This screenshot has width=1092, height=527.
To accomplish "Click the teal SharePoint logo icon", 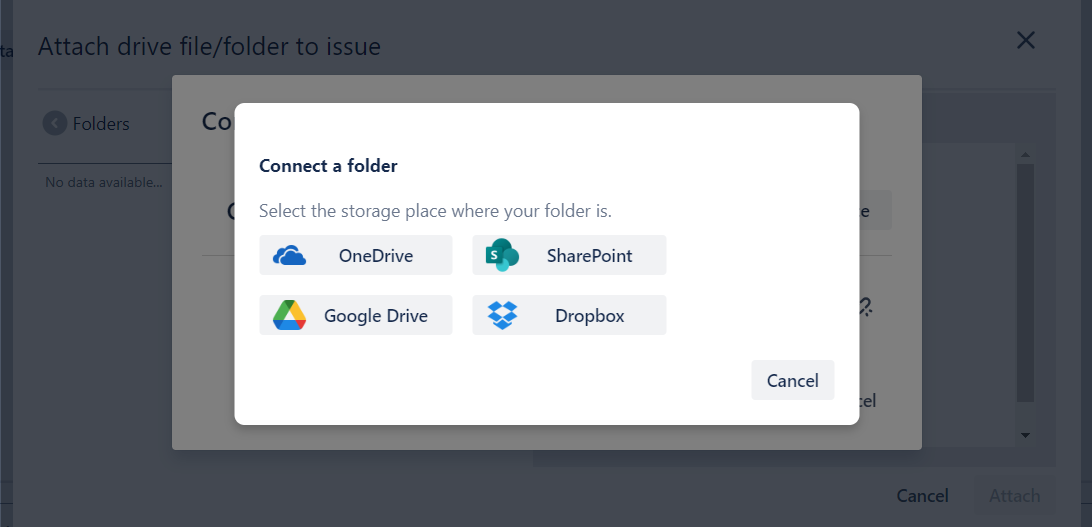I will 501,256.
